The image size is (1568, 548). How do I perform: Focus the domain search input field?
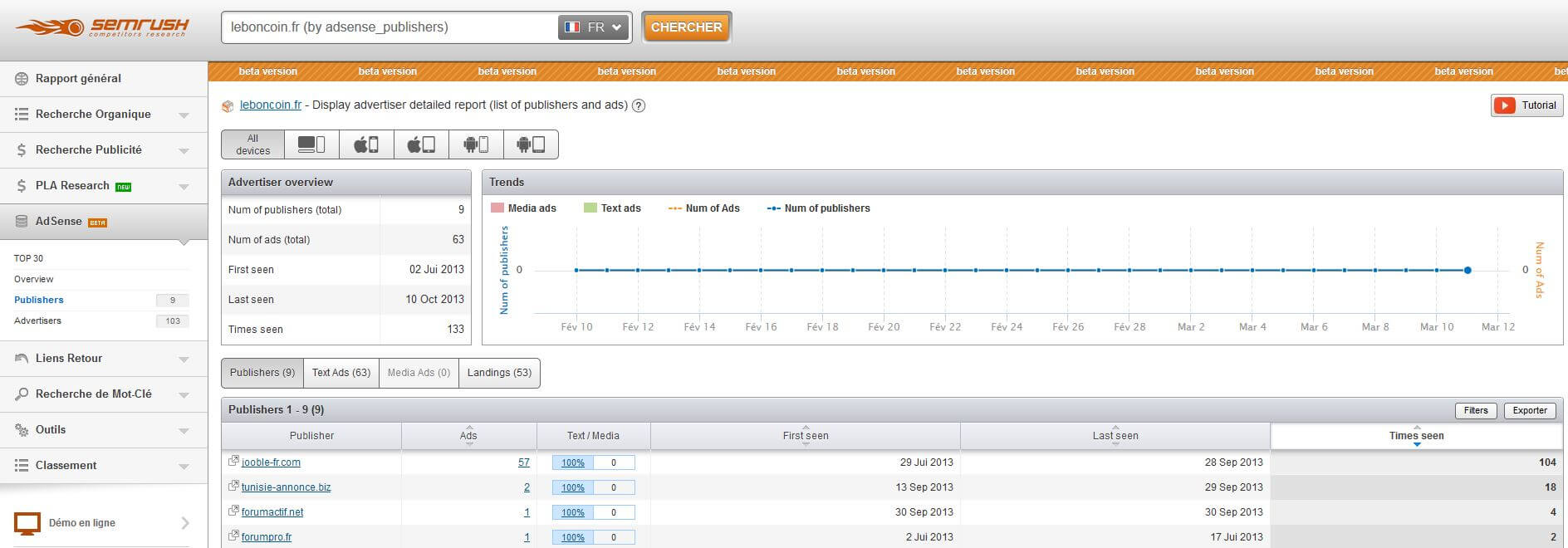[x=390, y=27]
